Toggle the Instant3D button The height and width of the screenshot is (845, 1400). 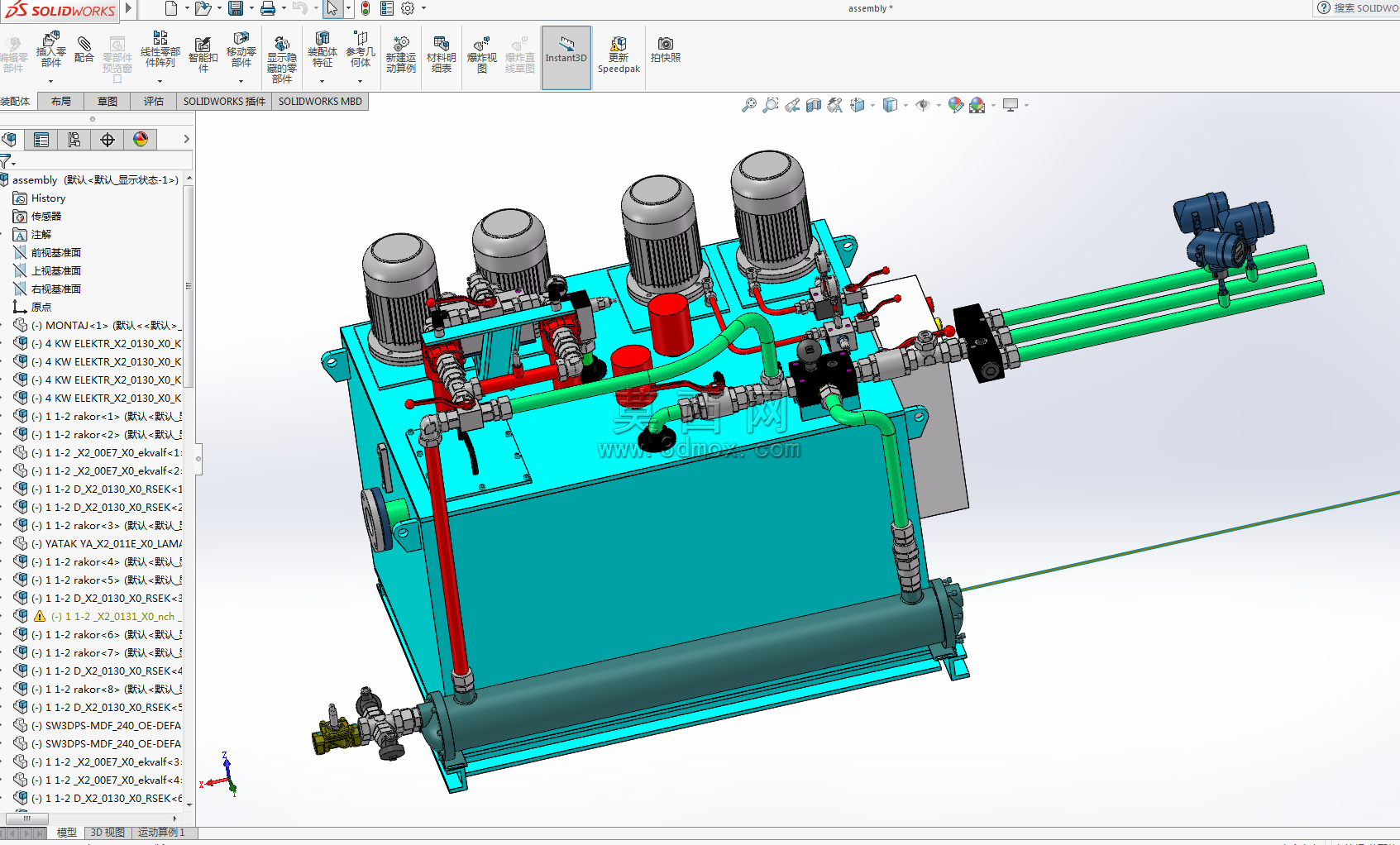pyautogui.click(x=566, y=56)
